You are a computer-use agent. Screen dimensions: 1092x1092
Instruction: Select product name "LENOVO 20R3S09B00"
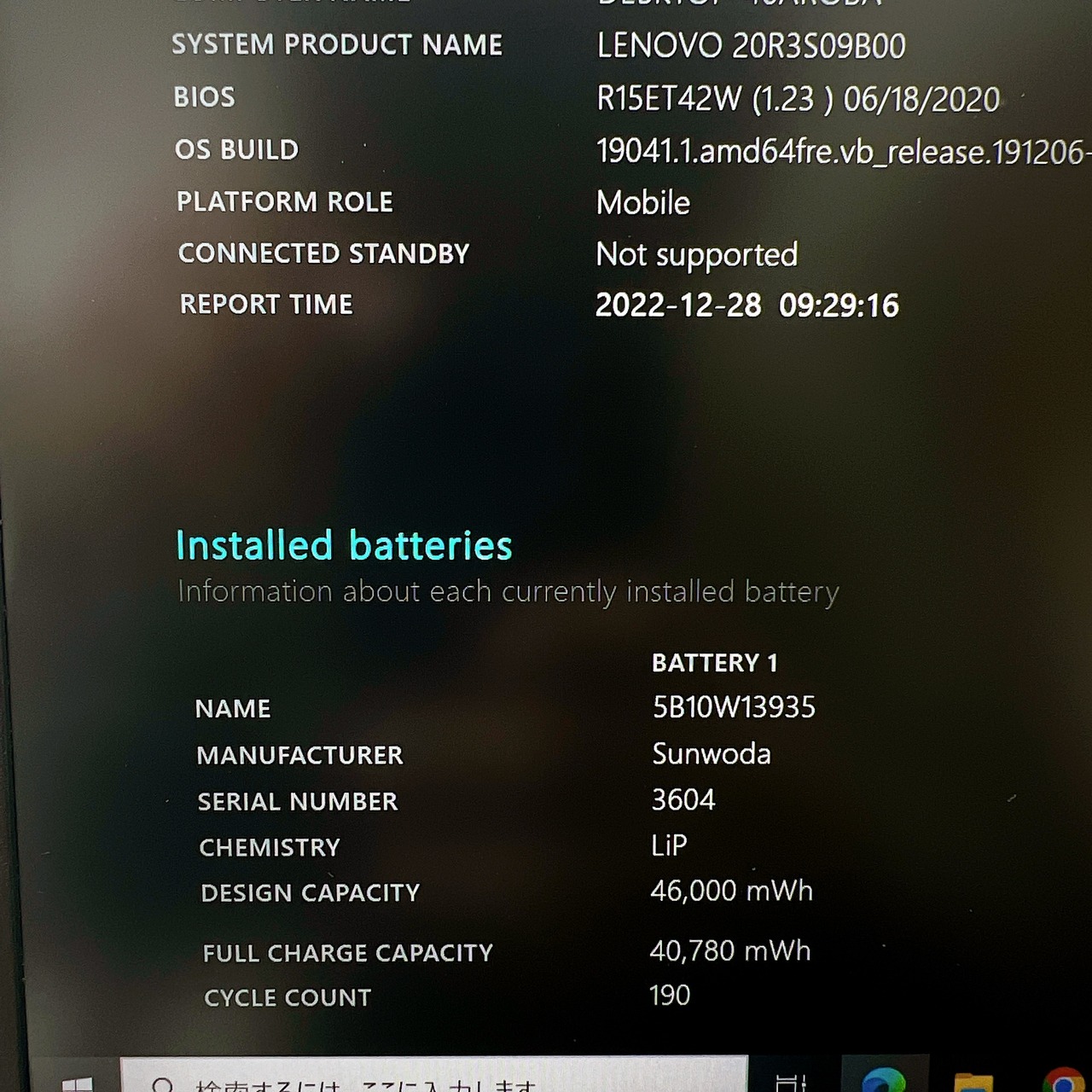pyautogui.click(x=752, y=46)
